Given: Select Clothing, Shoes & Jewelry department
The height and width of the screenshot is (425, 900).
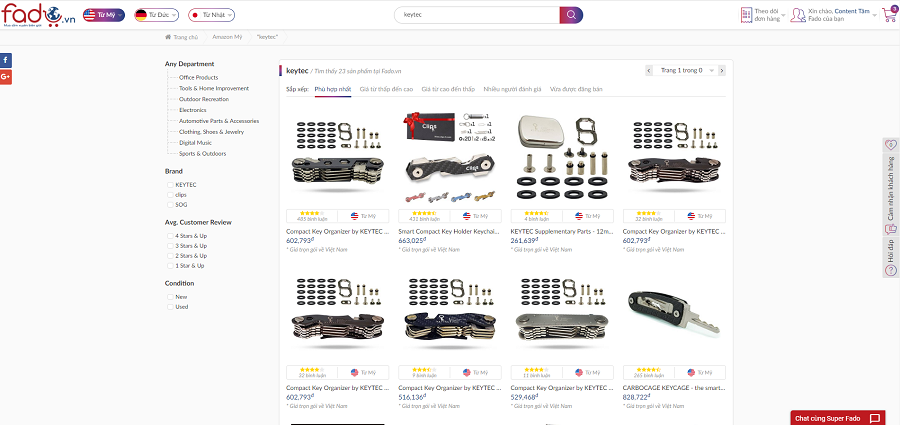Looking at the screenshot, I should (211, 132).
